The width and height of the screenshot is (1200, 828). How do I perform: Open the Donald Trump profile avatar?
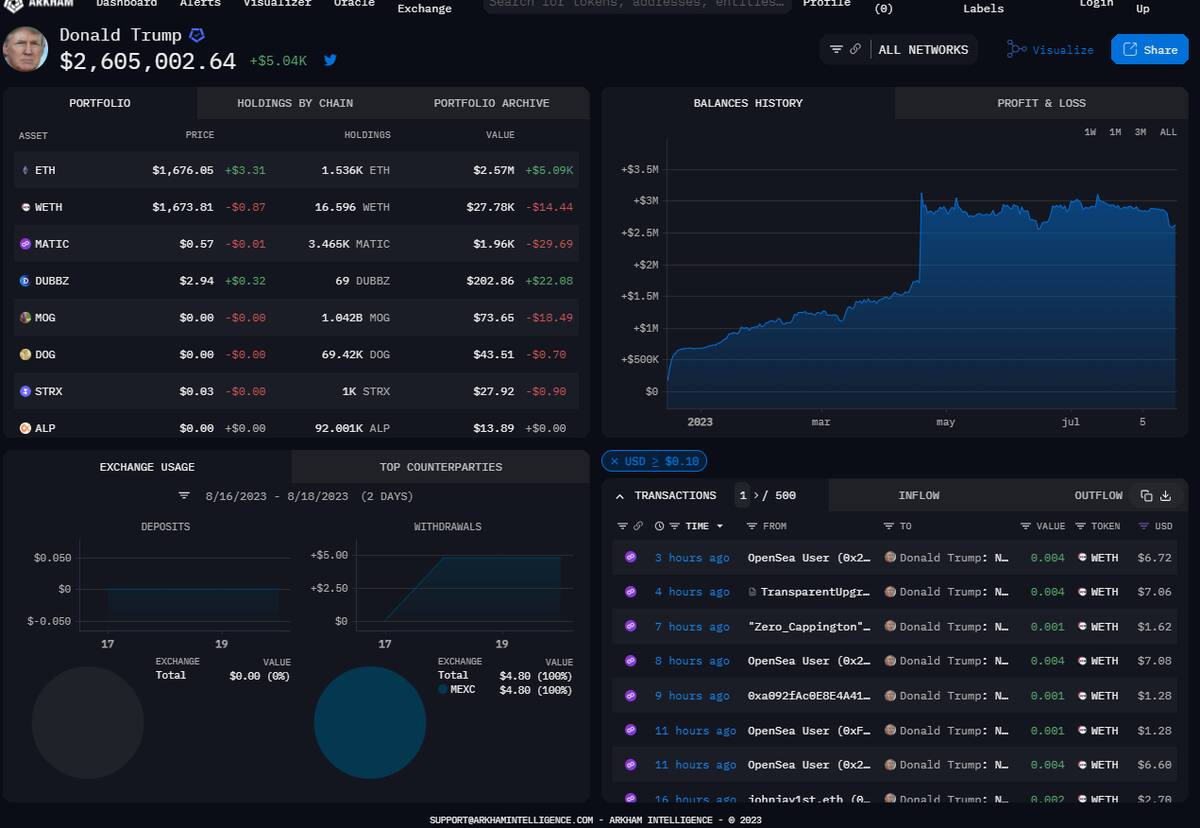click(26, 48)
